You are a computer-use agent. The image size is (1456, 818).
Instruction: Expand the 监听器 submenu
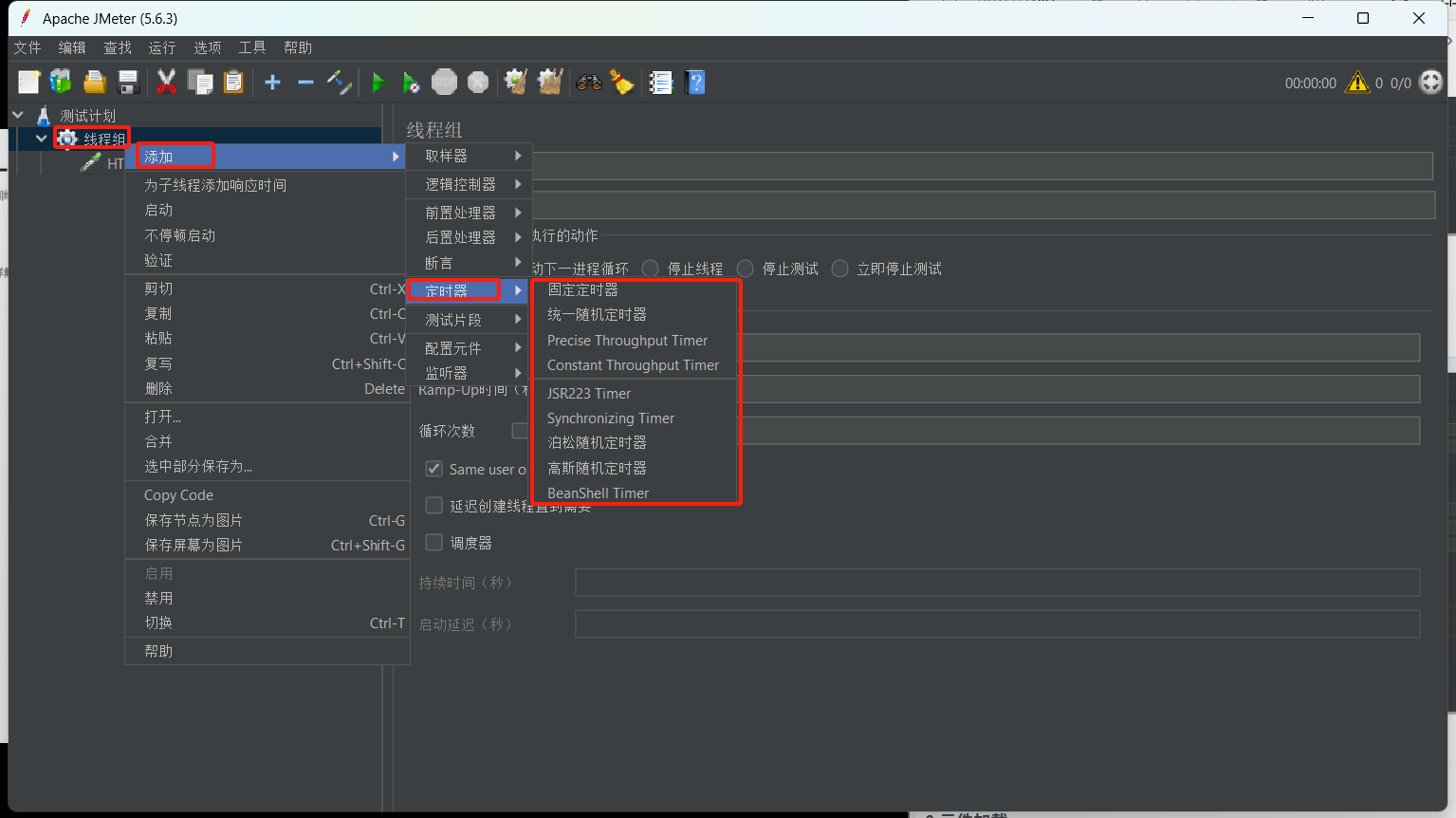coord(469,373)
